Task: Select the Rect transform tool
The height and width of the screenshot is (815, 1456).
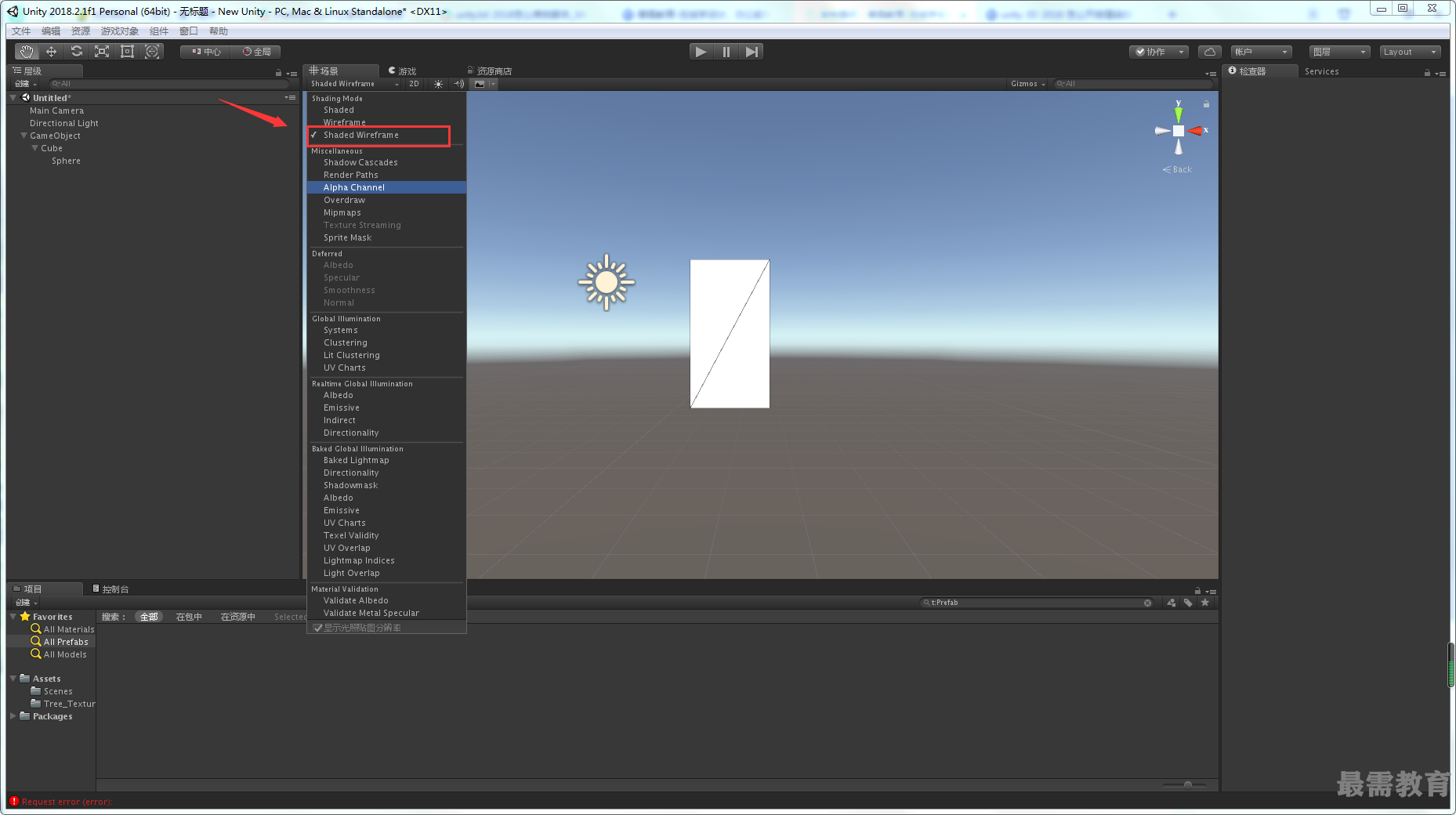Action: coord(127,52)
